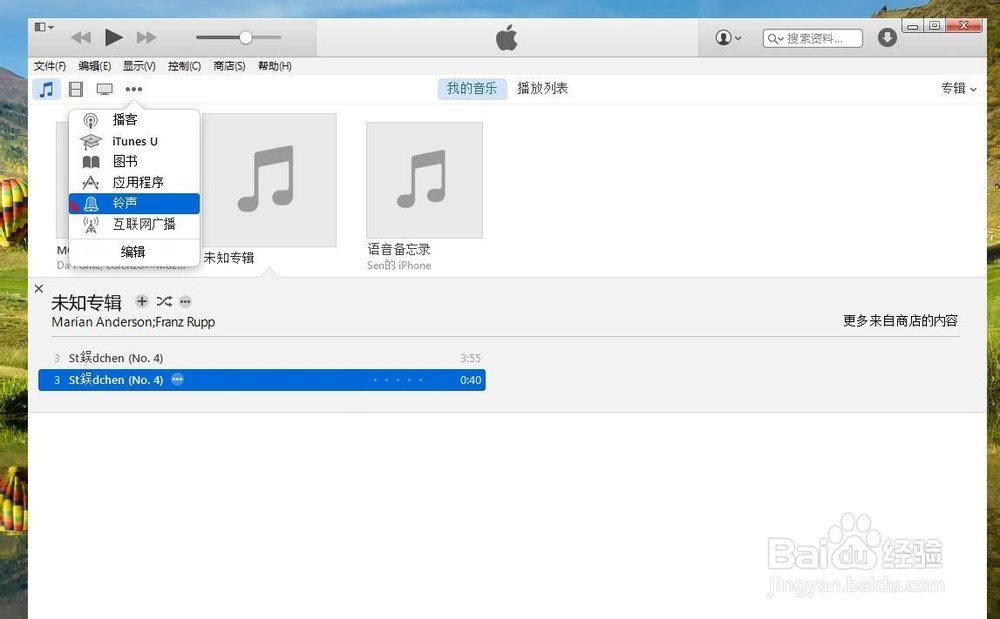Open the Movies filmstrip icon

76,89
